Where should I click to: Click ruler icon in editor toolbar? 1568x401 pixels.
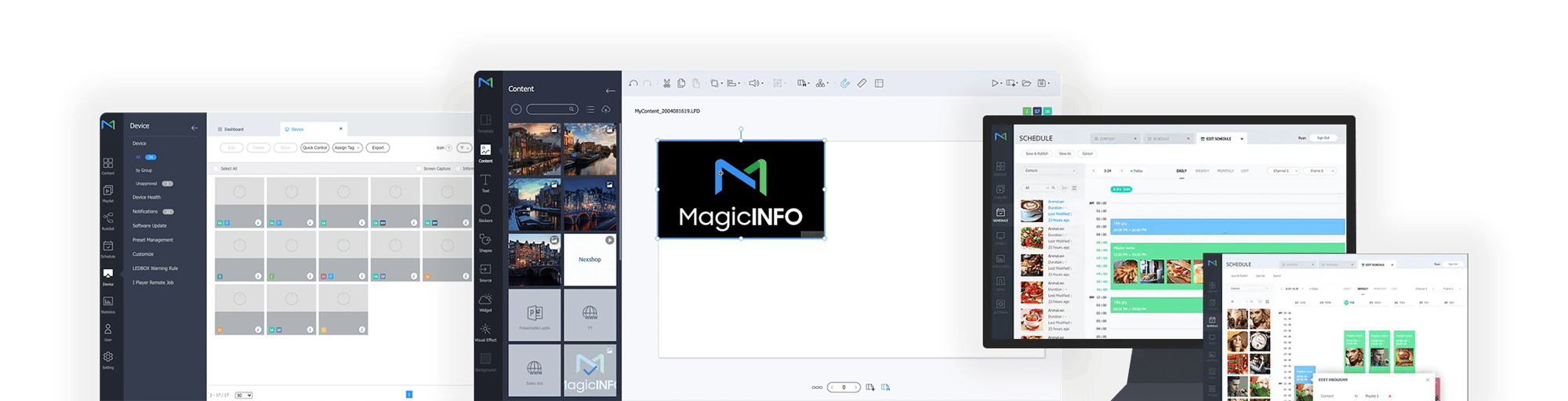[862, 83]
